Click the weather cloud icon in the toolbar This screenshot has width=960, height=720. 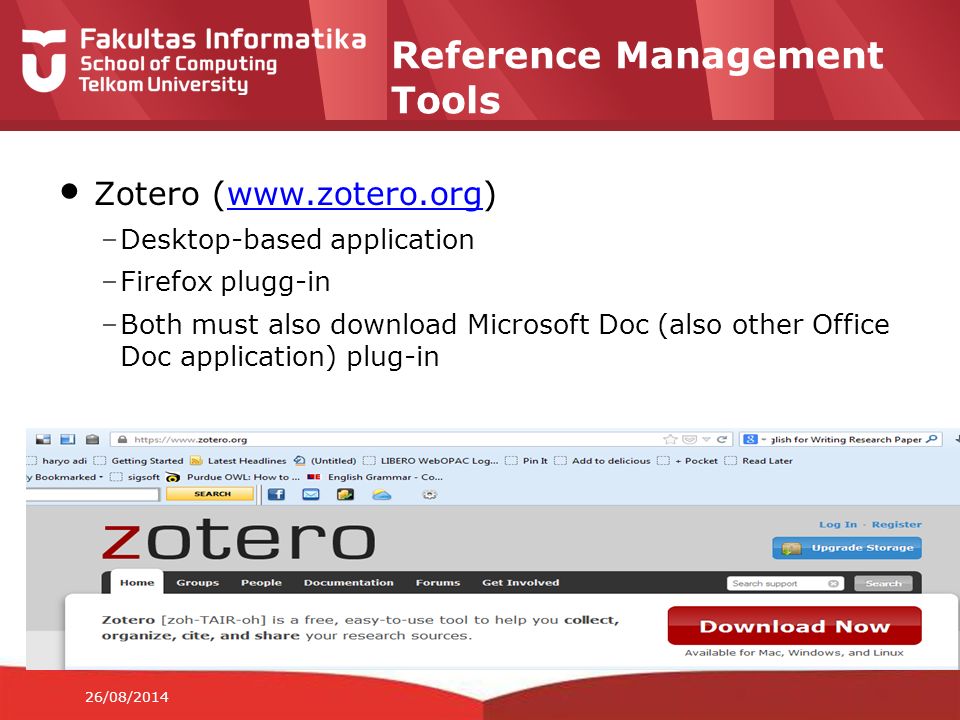(x=381, y=494)
